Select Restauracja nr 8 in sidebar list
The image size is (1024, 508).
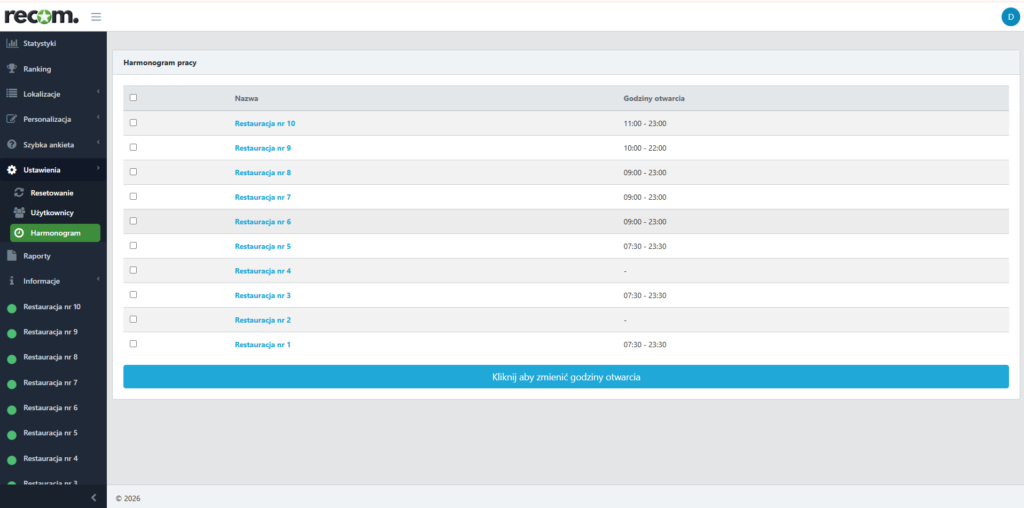point(50,357)
